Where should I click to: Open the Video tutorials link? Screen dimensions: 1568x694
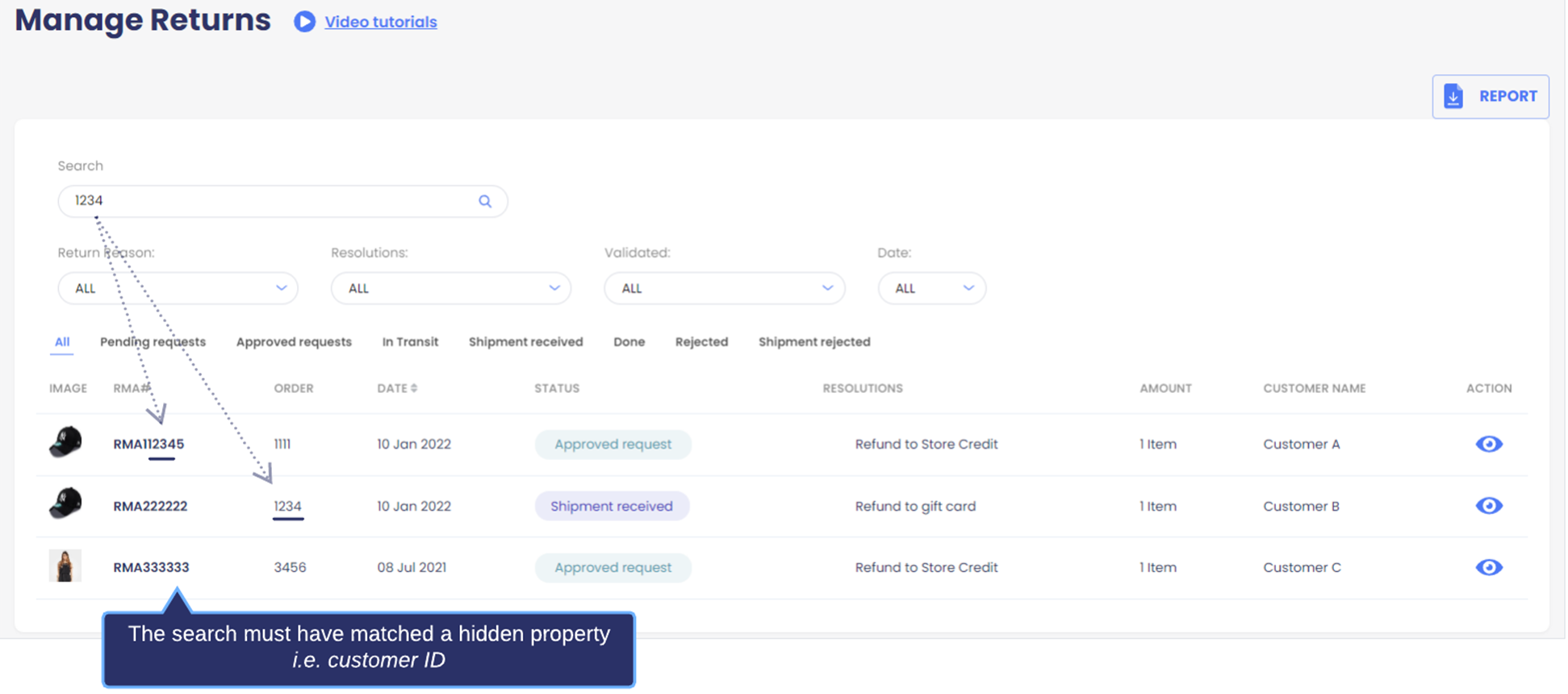point(380,22)
